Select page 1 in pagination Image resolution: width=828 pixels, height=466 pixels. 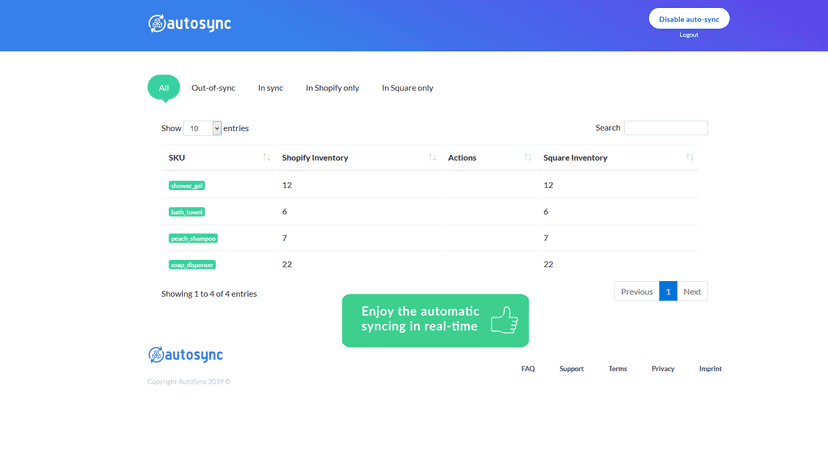point(668,291)
